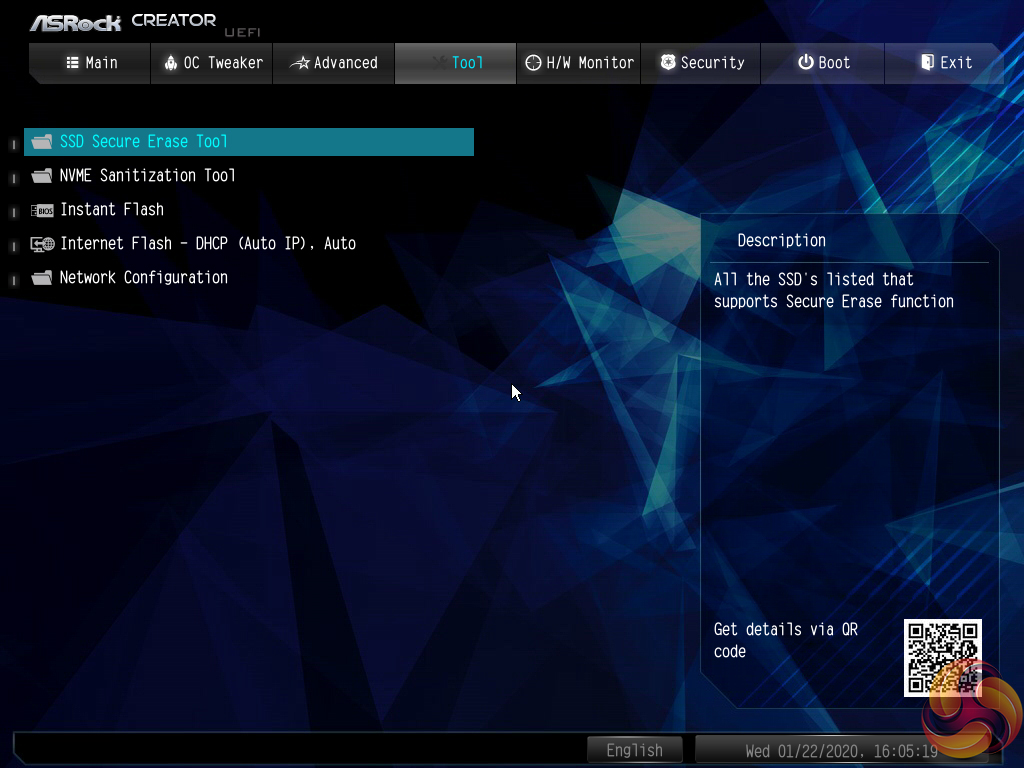1024x768 pixels.
Task: Expand NVME Sanitization Tool submenu
Action: [x=148, y=176]
